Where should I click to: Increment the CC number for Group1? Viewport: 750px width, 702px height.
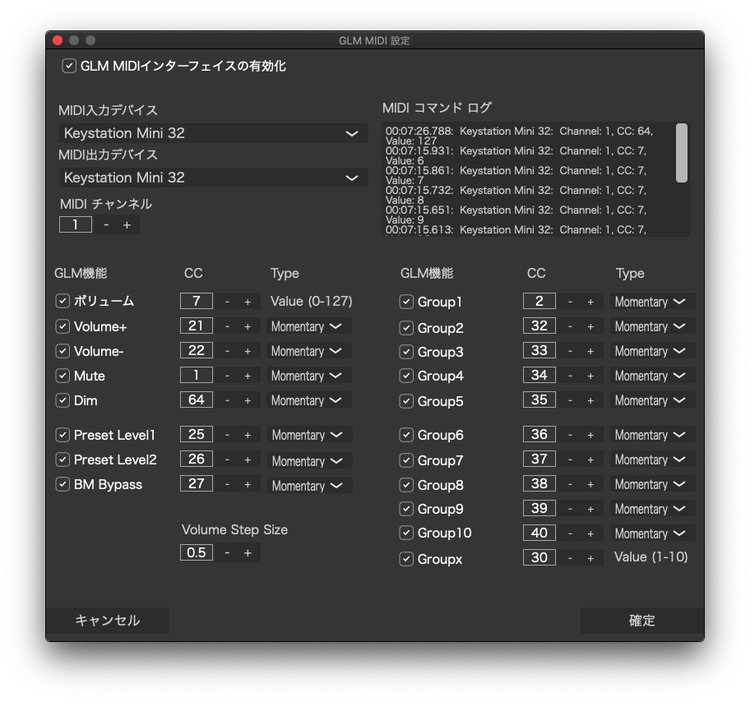pyautogui.click(x=590, y=302)
